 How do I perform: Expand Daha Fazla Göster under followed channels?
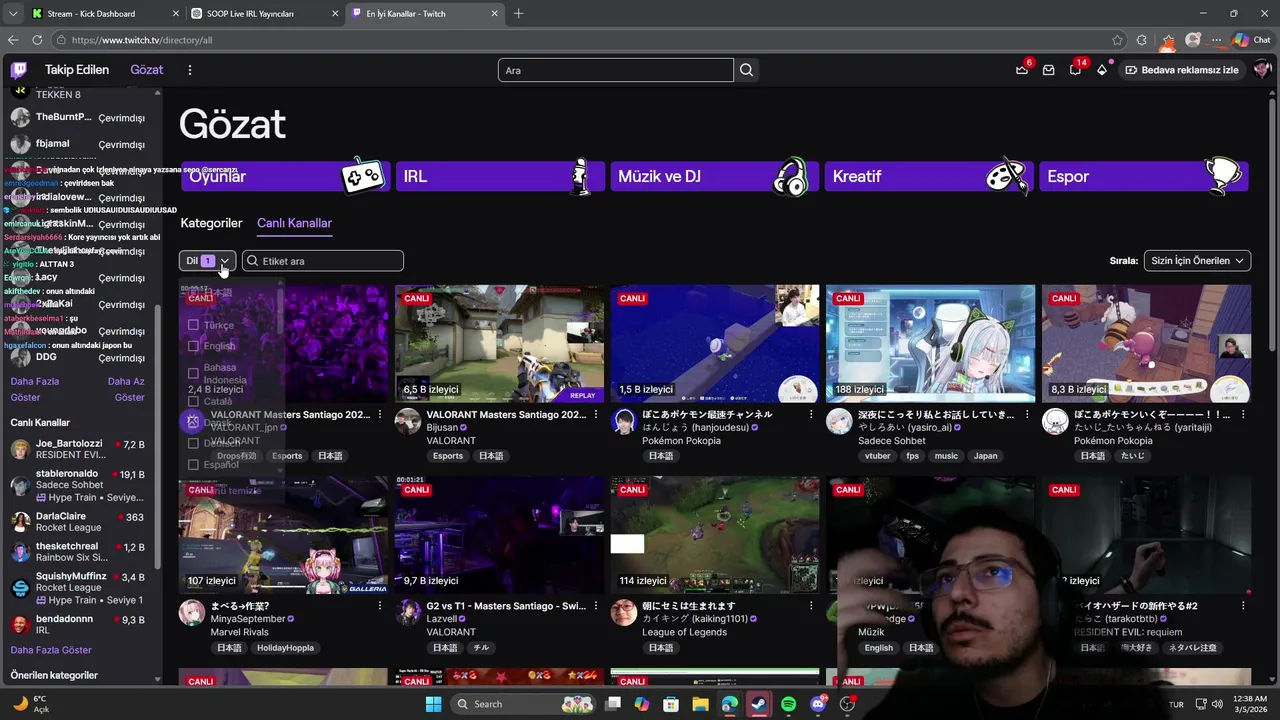coord(34,389)
